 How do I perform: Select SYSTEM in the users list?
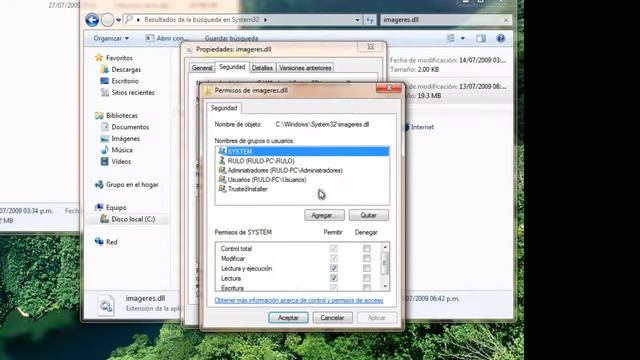pos(302,151)
